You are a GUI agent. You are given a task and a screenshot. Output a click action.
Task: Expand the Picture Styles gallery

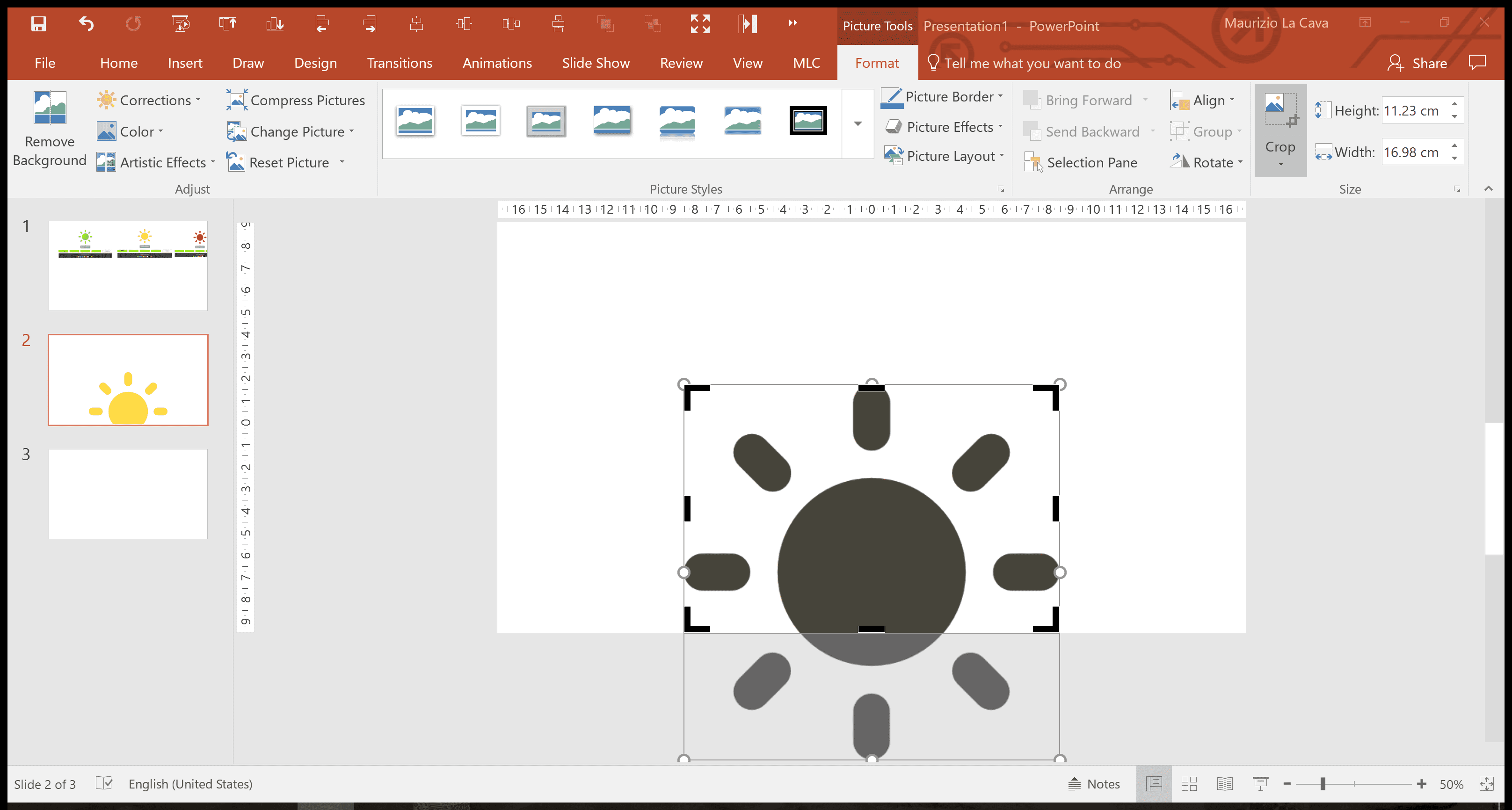(858, 124)
